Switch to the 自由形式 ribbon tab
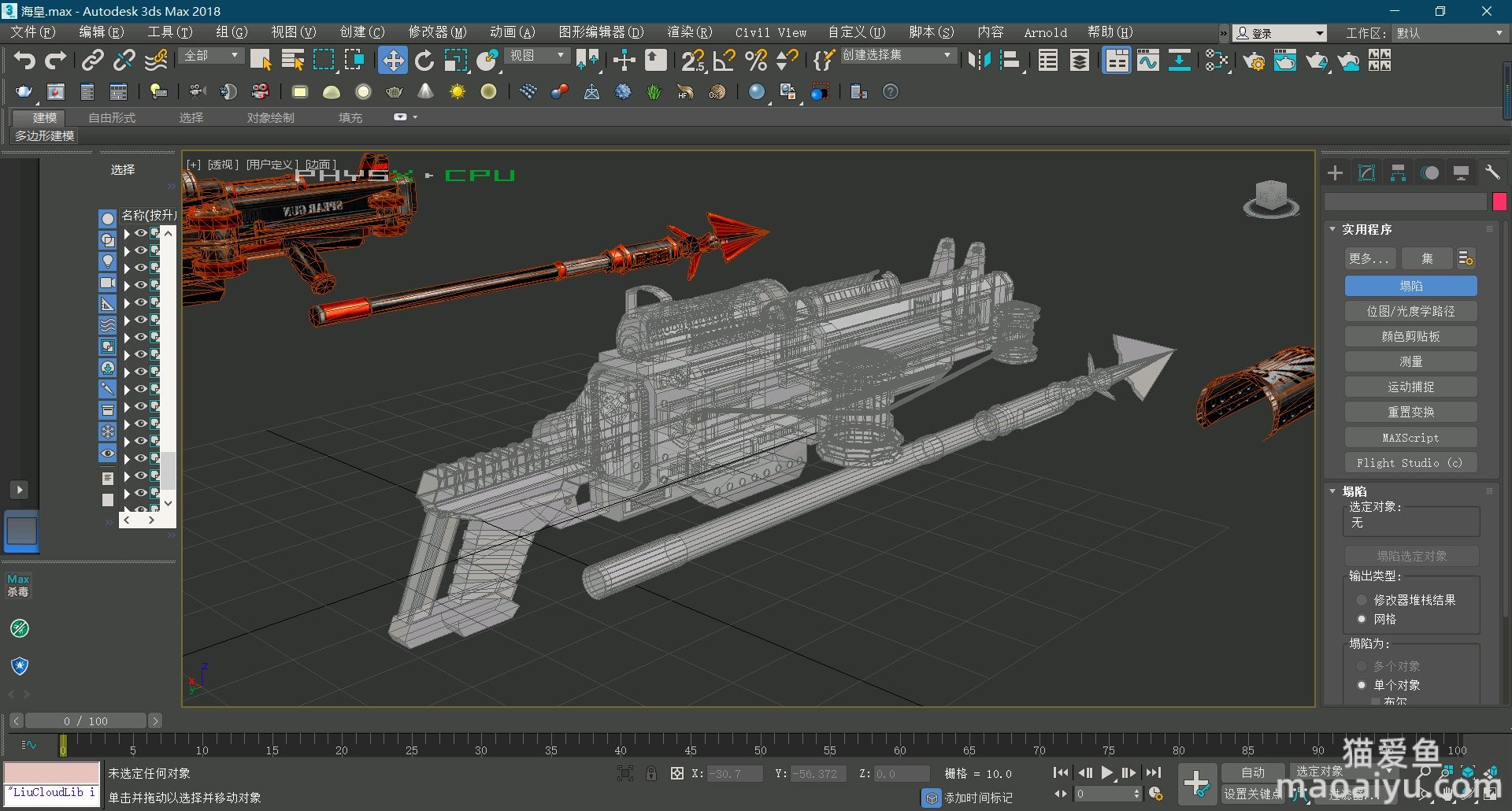Screen dimensions: 1512x811 click(x=112, y=117)
